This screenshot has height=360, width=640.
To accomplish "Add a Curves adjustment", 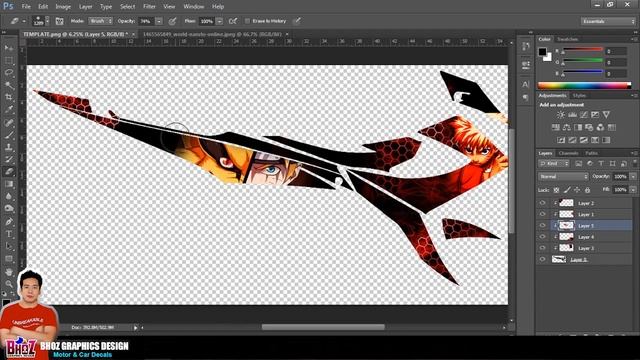I will point(584,115).
